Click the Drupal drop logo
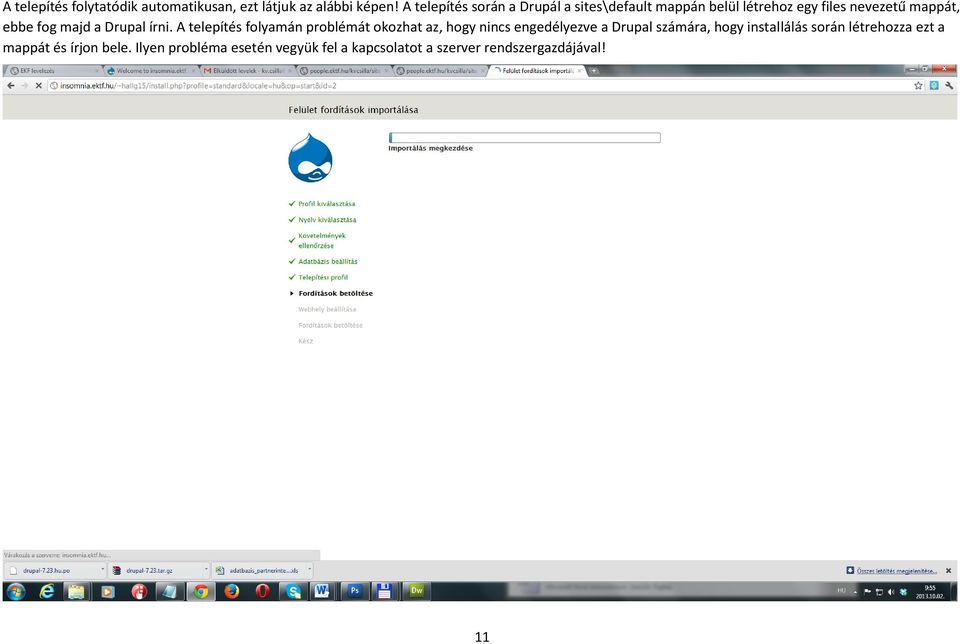The height and width of the screenshot is (644, 960). coord(310,158)
